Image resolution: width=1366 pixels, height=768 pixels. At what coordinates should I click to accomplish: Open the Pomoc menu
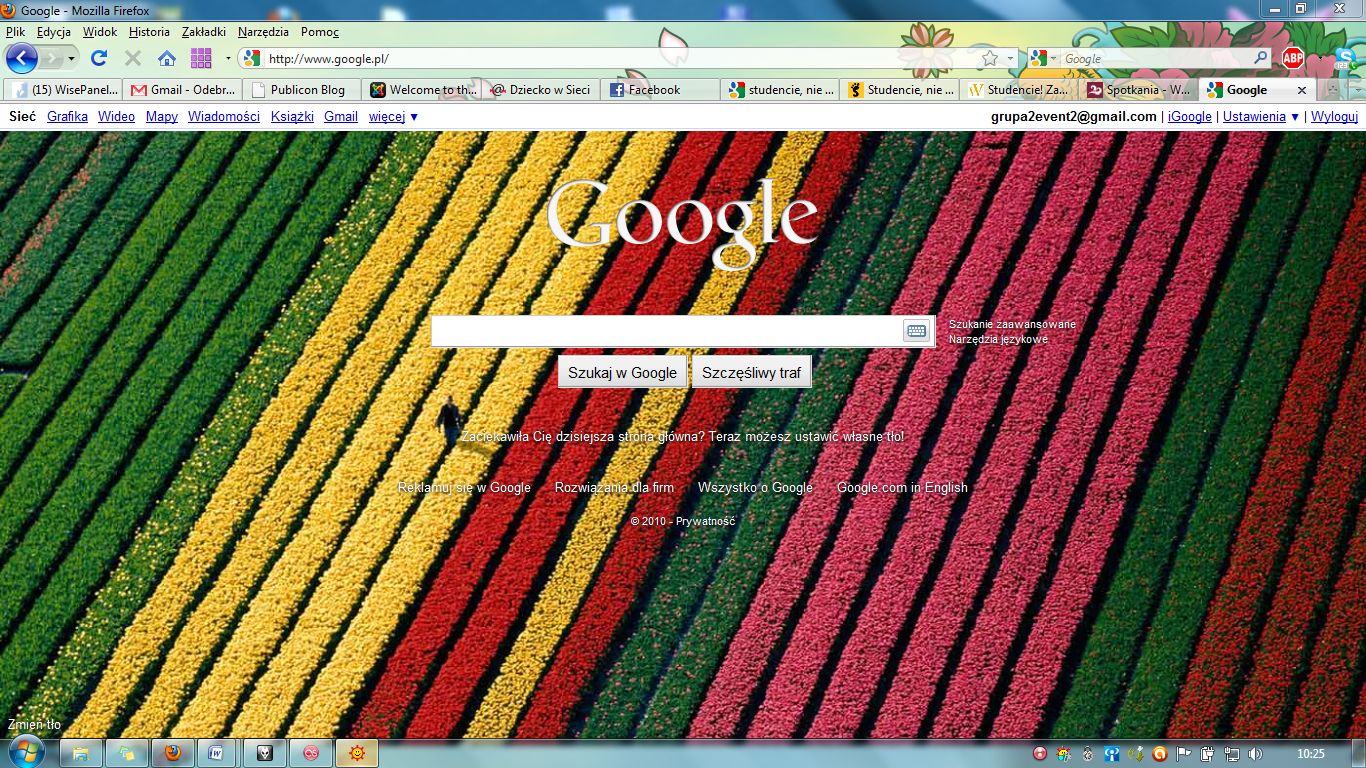click(320, 32)
